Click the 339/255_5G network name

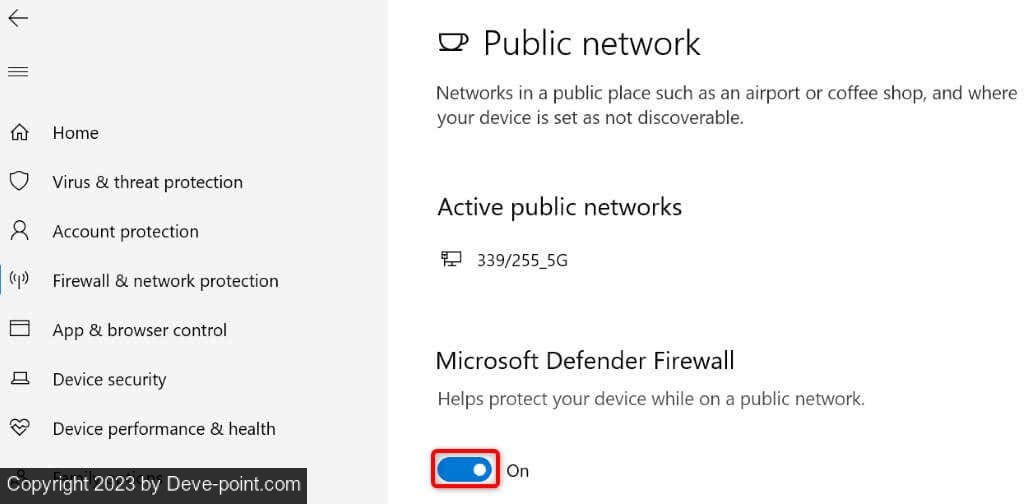tap(522, 260)
